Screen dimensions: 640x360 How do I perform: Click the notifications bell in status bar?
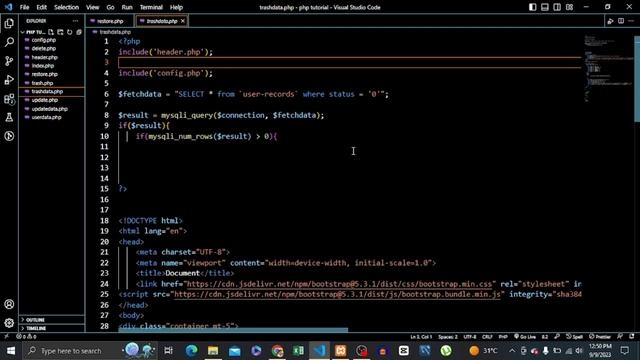pos(632,337)
